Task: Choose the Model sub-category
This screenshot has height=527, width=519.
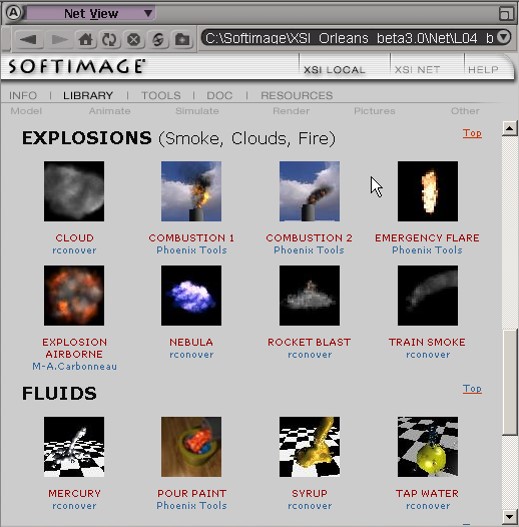Action: (x=26, y=111)
